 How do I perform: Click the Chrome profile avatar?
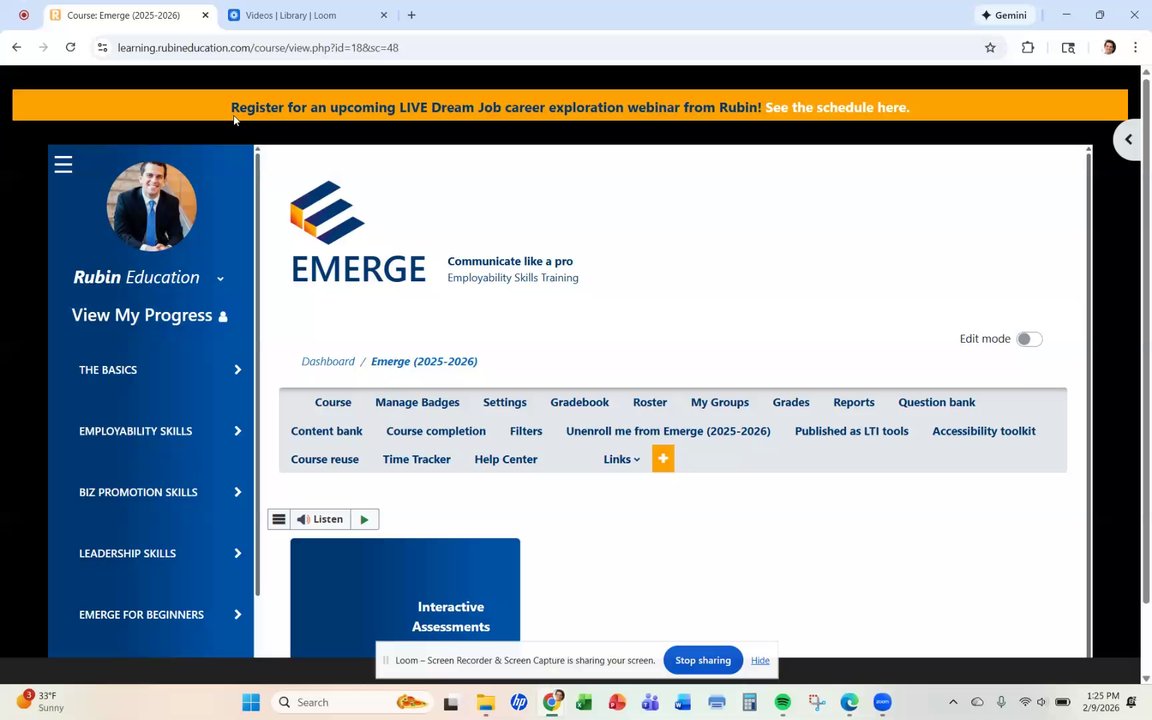coord(1109,48)
